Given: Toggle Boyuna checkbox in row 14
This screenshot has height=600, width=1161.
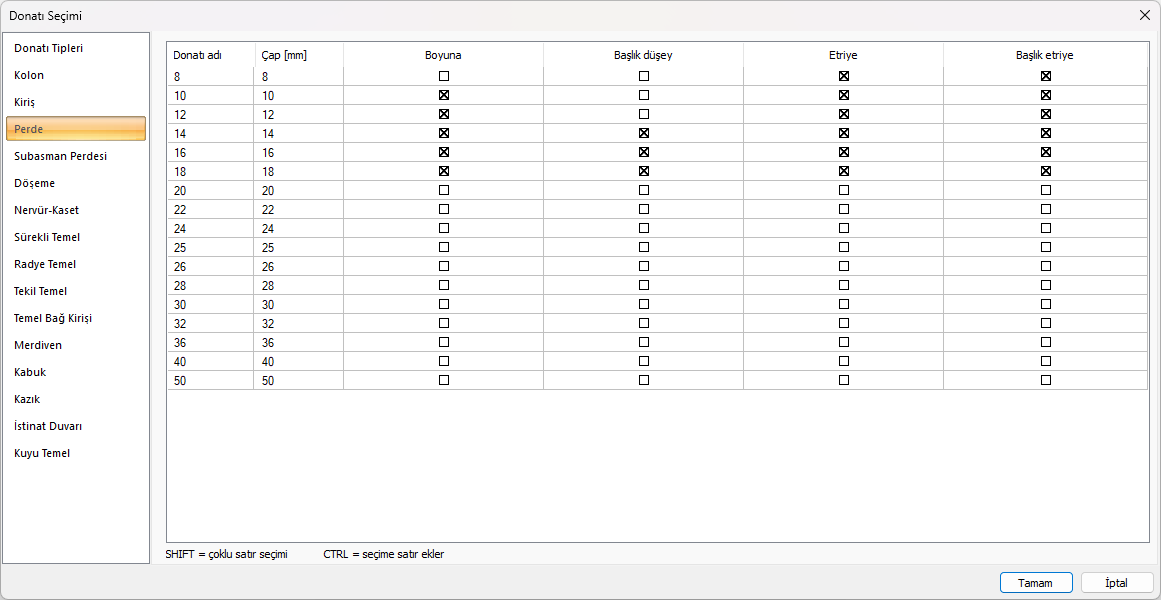Looking at the screenshot, I should click(x=444, y=133).
